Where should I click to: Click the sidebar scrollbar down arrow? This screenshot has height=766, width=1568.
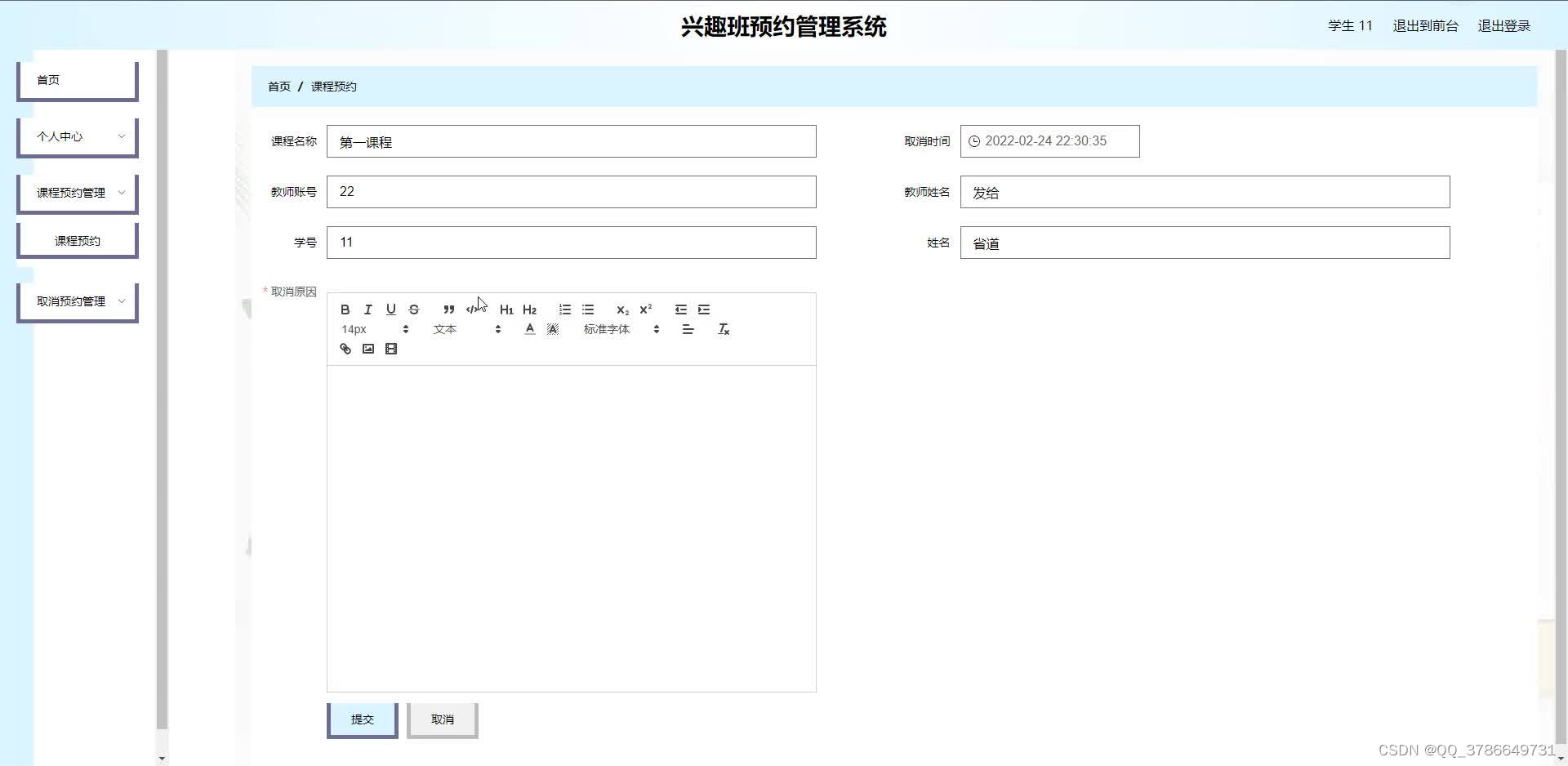pyautogui.click(x=162, y=759)
